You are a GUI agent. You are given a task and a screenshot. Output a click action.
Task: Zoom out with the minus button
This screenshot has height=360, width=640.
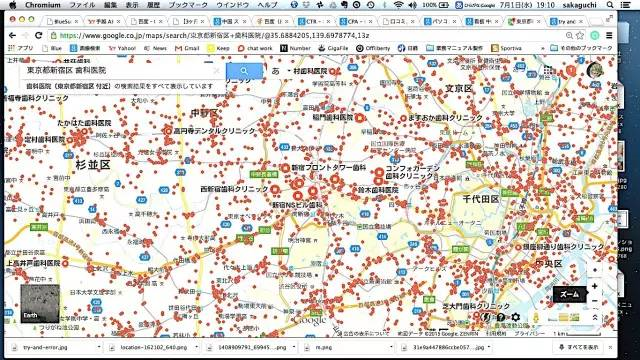tap(595, 301)
